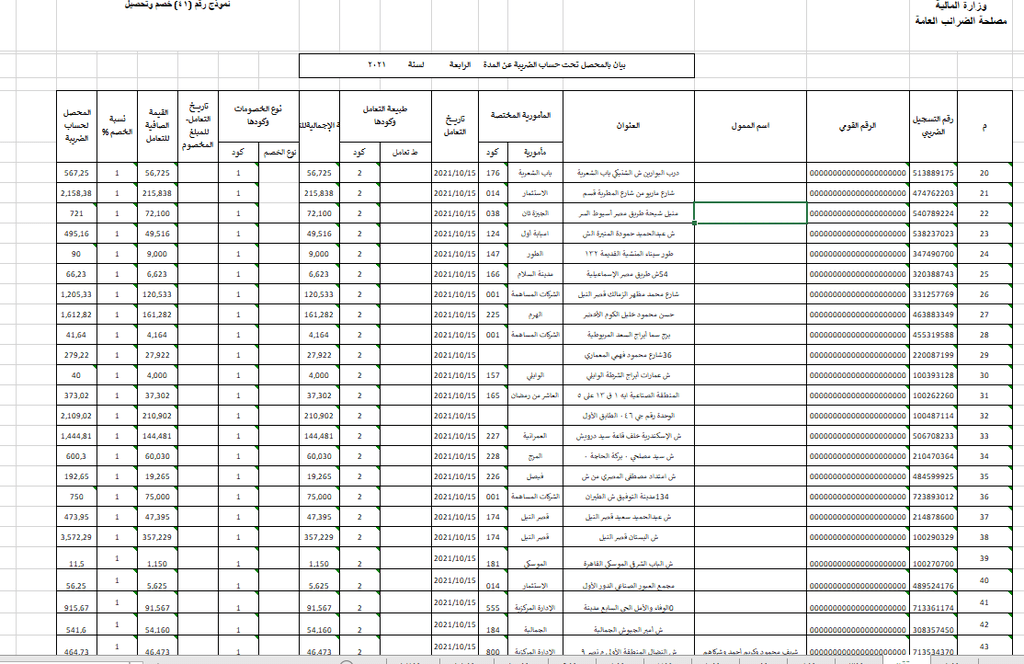The width and height of the screenshot is (1024, 664).
Task: Select the row number 41 cell
Action: (x=984, y=602)
